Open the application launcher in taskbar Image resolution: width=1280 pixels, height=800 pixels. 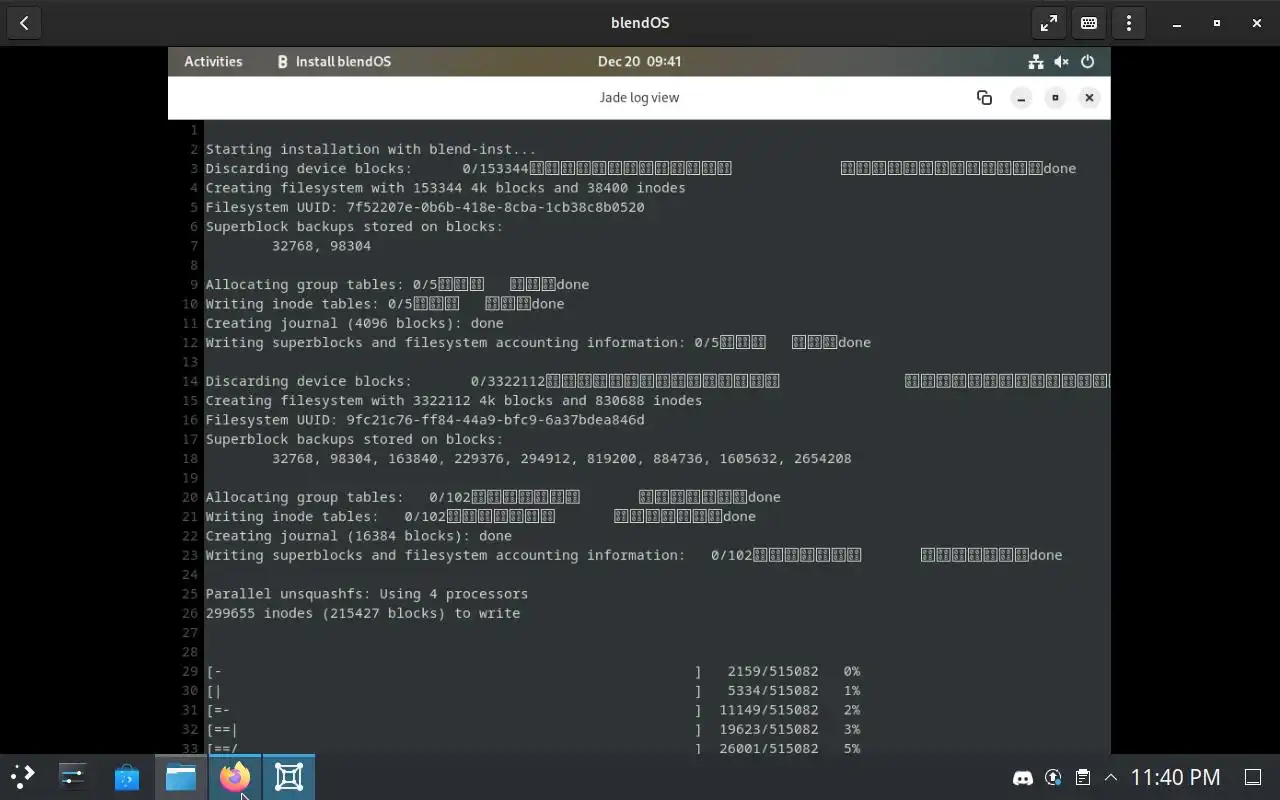[22, 776]
